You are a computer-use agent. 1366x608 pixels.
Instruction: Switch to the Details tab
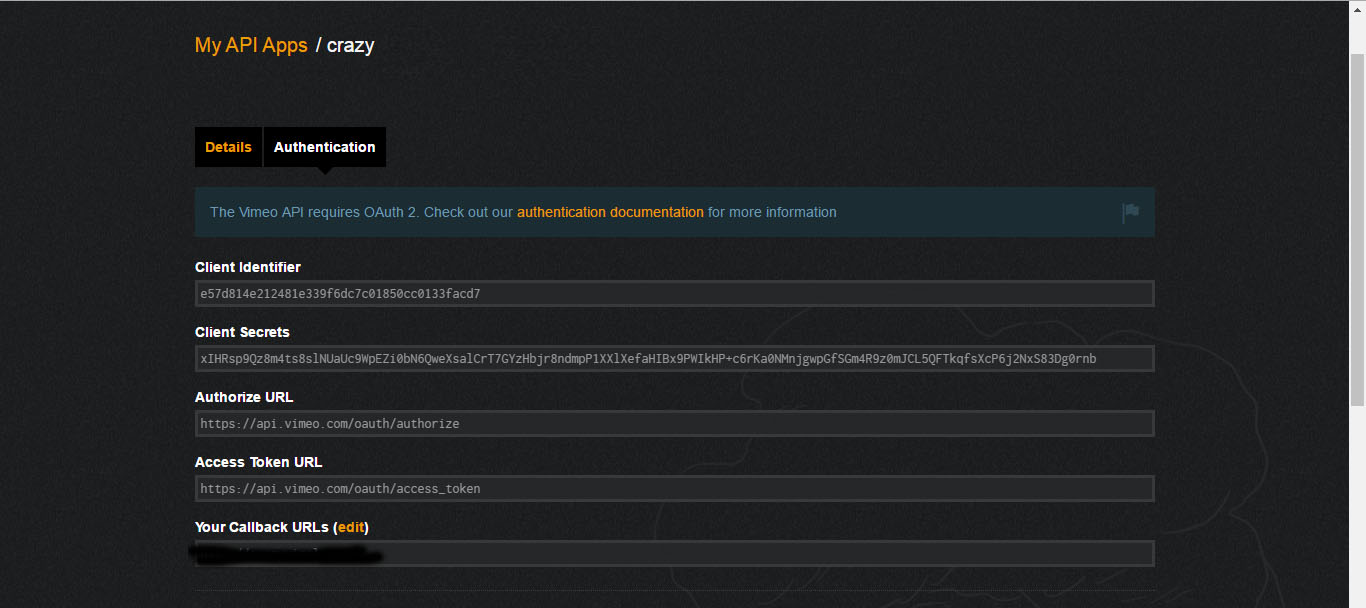tap(228, 147)
